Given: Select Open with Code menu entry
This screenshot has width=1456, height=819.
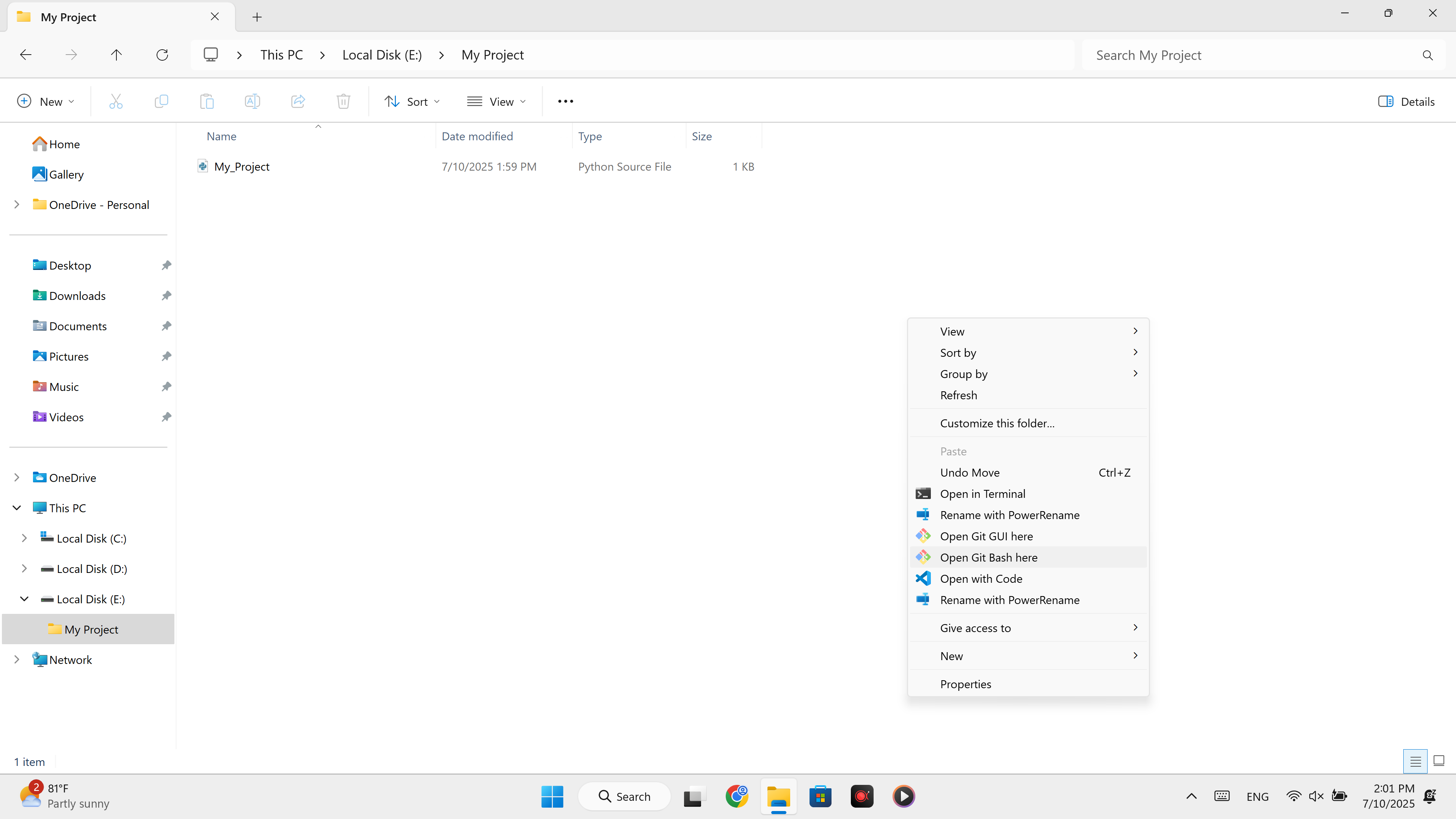Looking at the screenshot, I should click(1028, 579).
